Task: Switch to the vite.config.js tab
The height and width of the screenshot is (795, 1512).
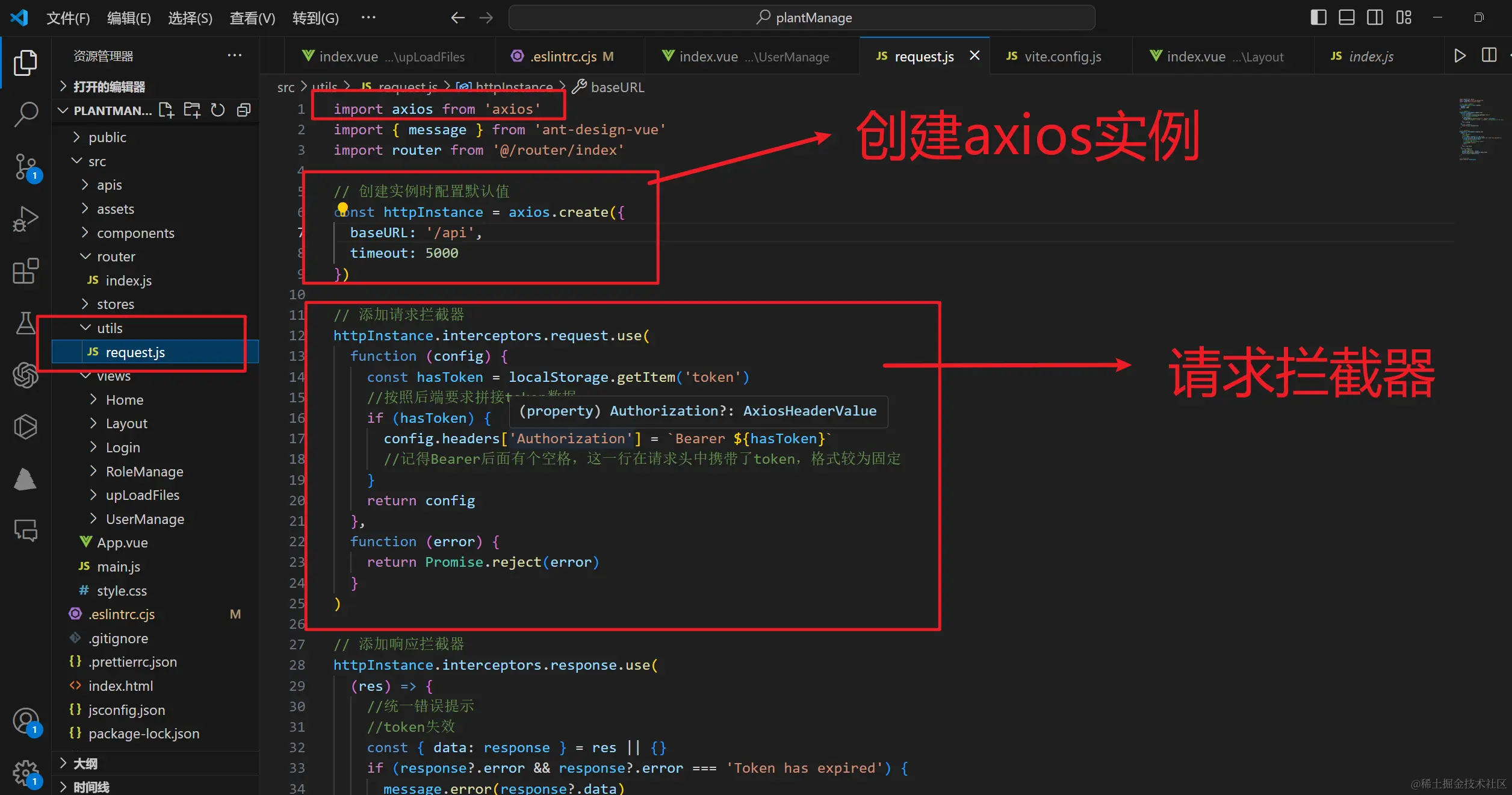Action: (1061, 56)
